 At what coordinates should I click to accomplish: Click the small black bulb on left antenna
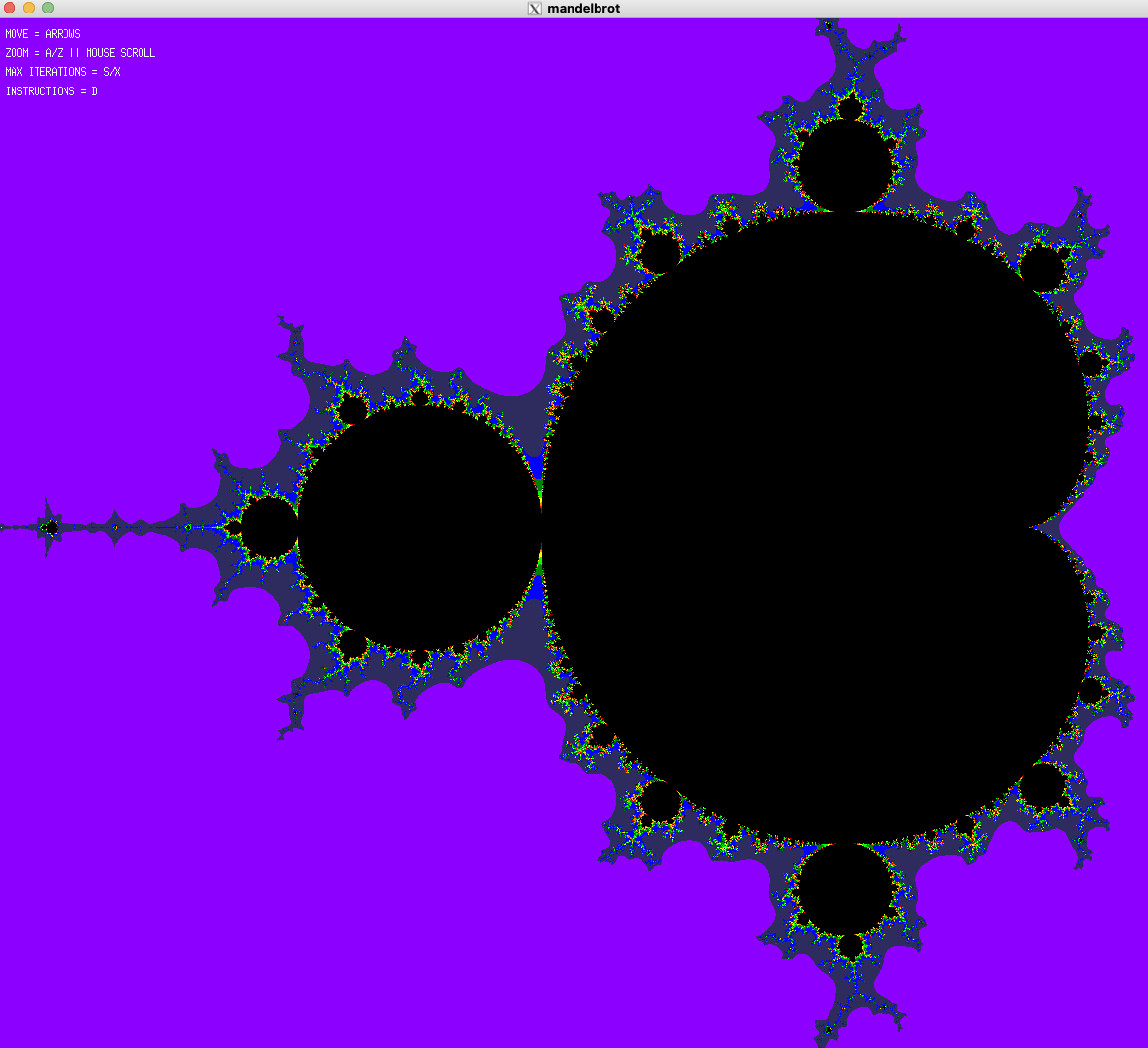(x=269, y=527)
